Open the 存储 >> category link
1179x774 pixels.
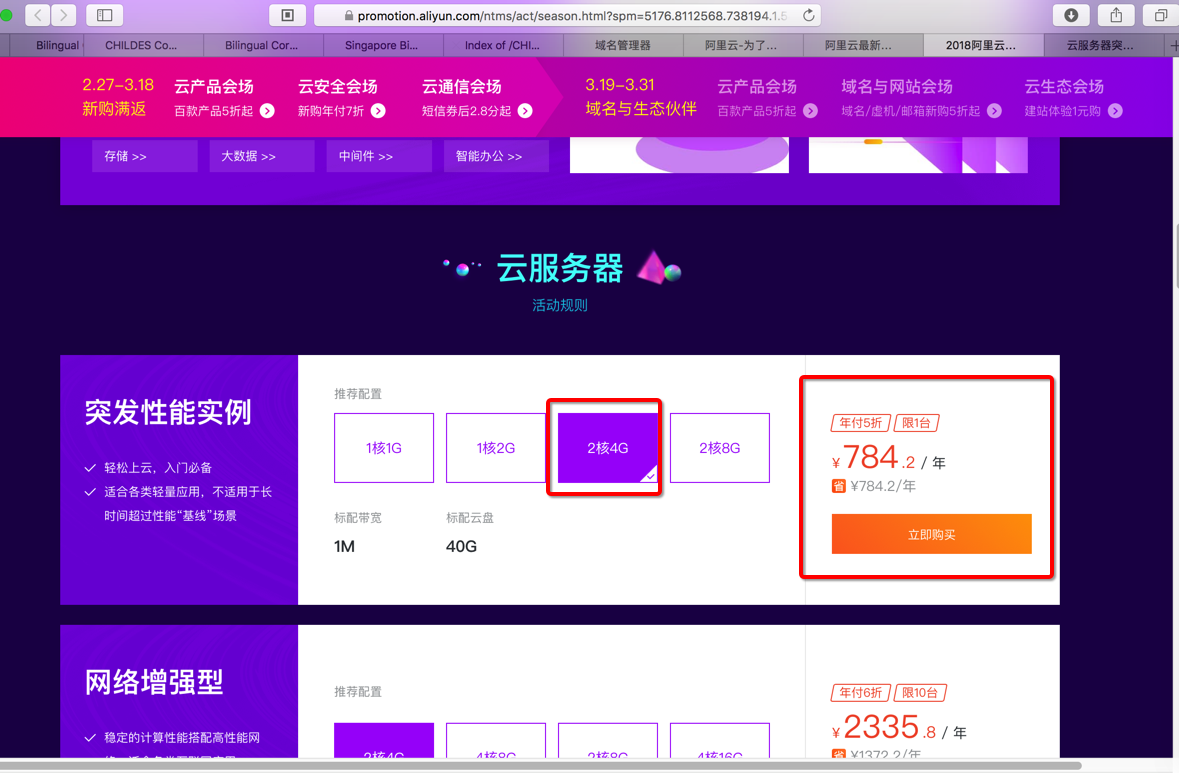[144, 156]
